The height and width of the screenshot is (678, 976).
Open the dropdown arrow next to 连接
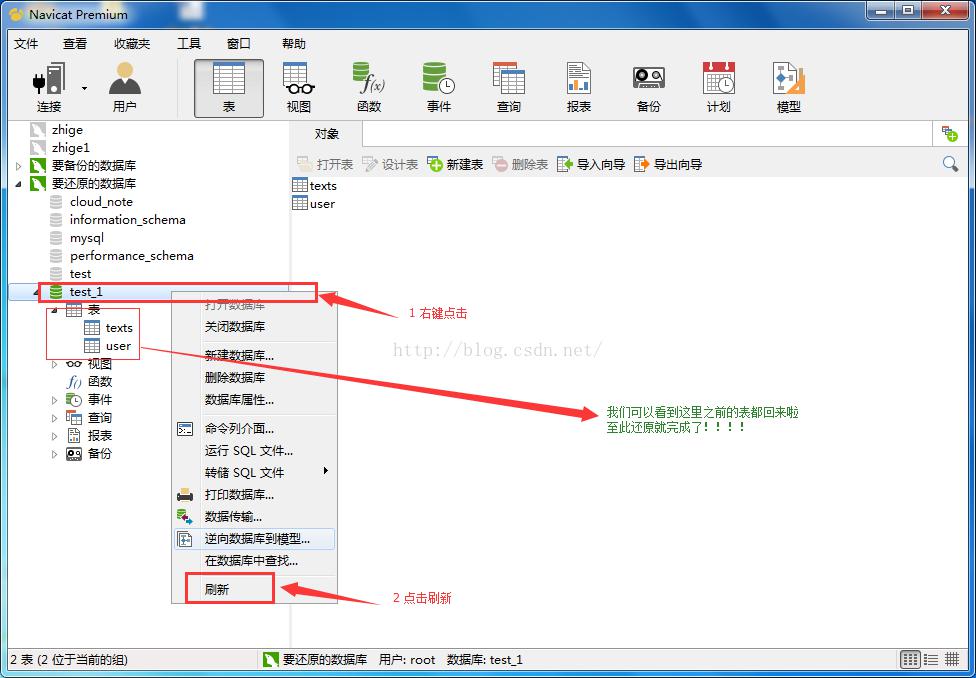click(84, 88)
